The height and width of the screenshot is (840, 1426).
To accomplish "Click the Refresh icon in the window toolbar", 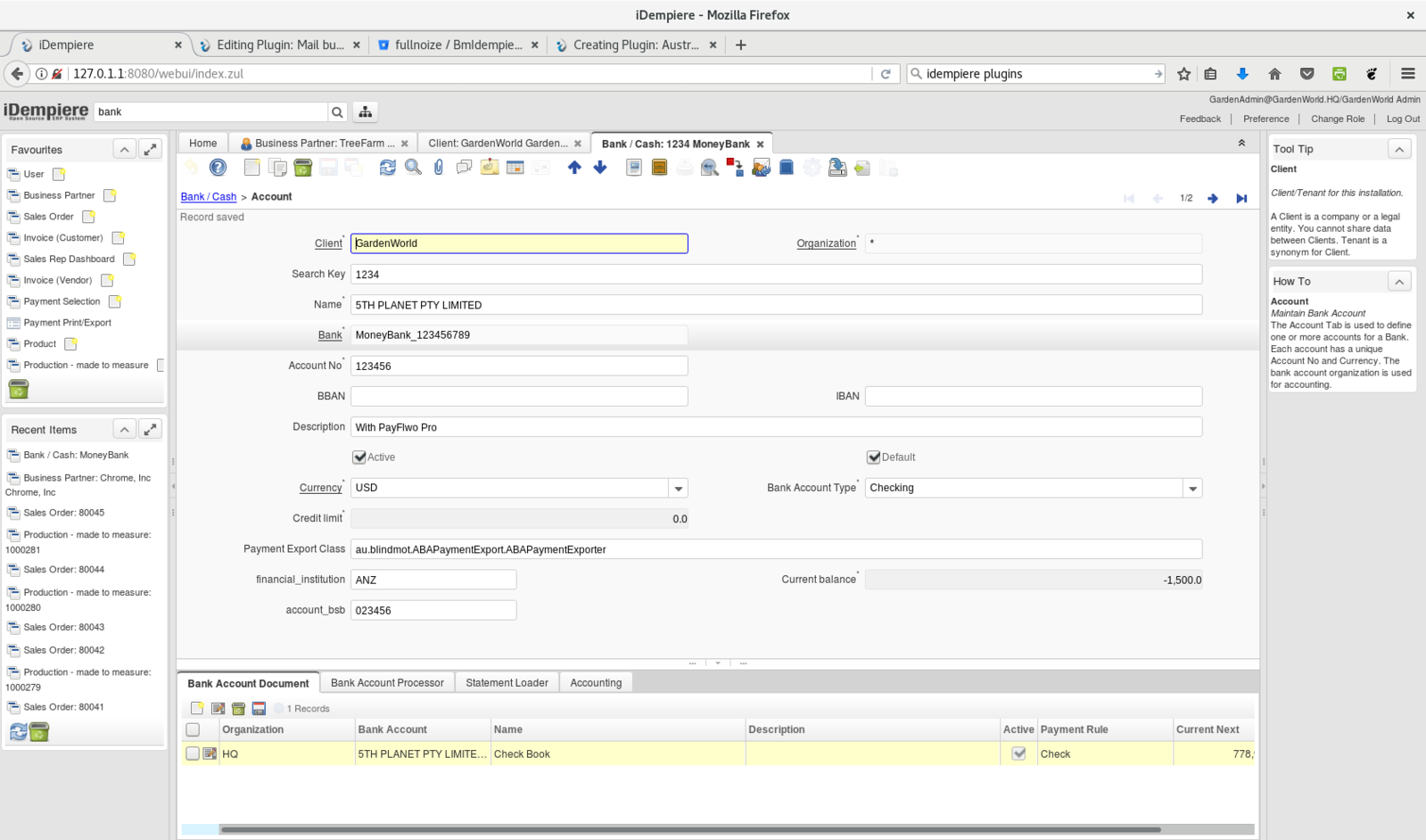I will tap(387, 168).
